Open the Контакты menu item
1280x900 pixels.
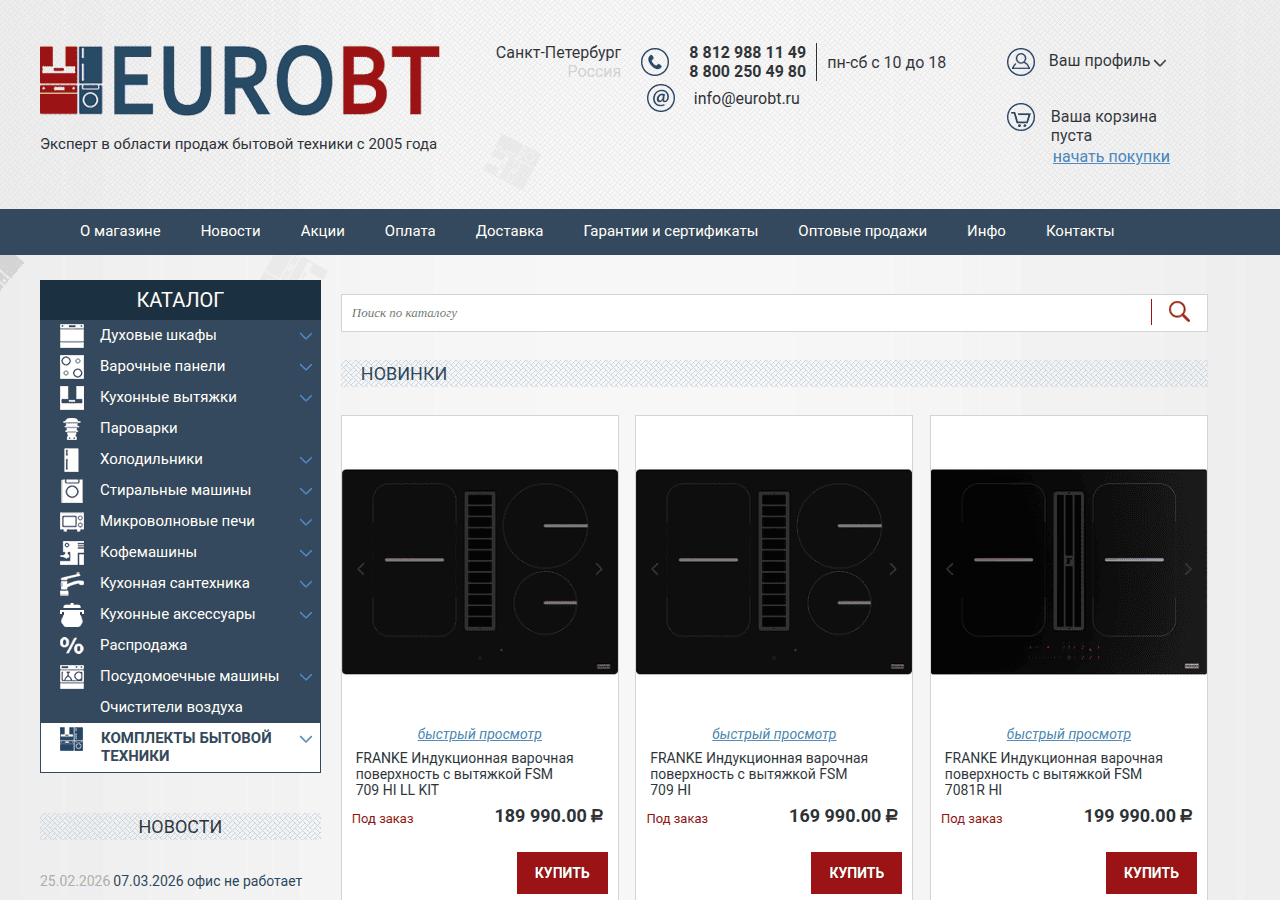(x=1080, y=231)
